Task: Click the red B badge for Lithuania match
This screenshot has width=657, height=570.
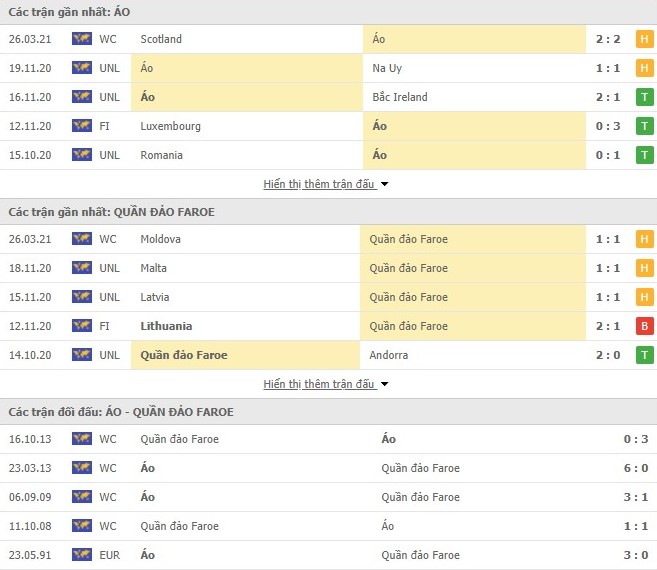Action: (645, 326)
